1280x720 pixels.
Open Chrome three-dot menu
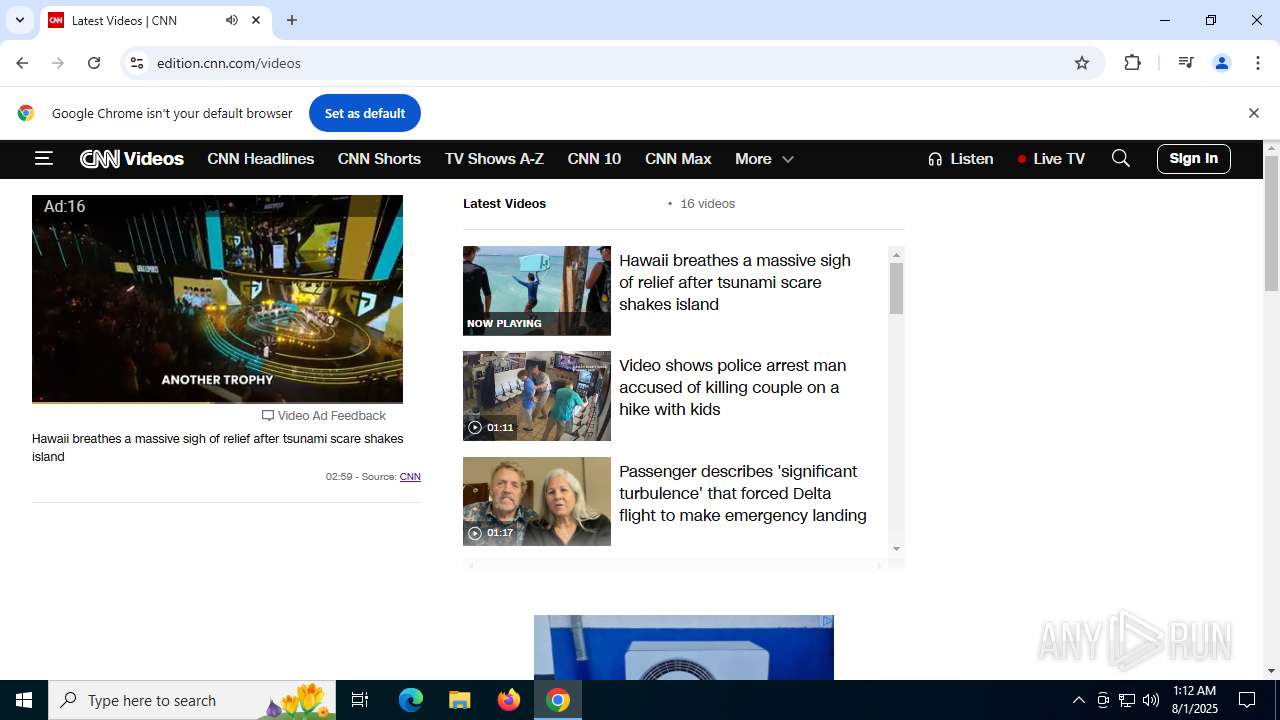tap(1258, 63)
